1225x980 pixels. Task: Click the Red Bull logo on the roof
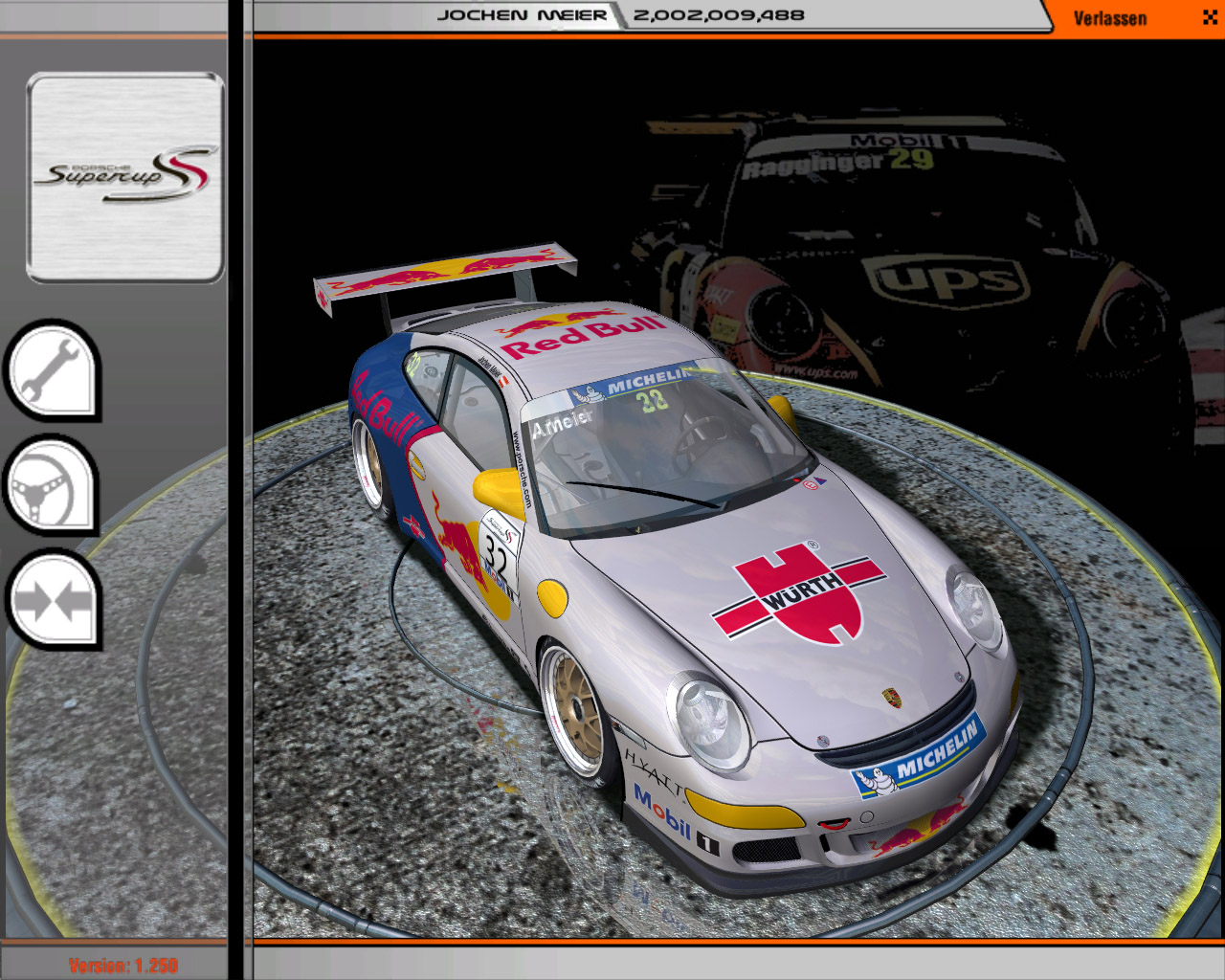(x=582, y=332)
